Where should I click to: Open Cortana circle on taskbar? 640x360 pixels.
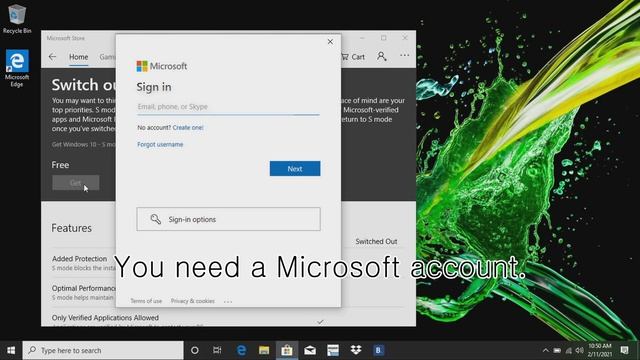pos(195,350)
